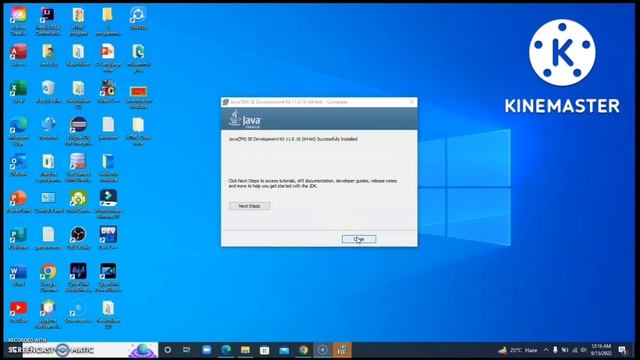Open Adobe Creative Cloud desktop shortcut
640x360 pixels.
click(x=18, y=20)
